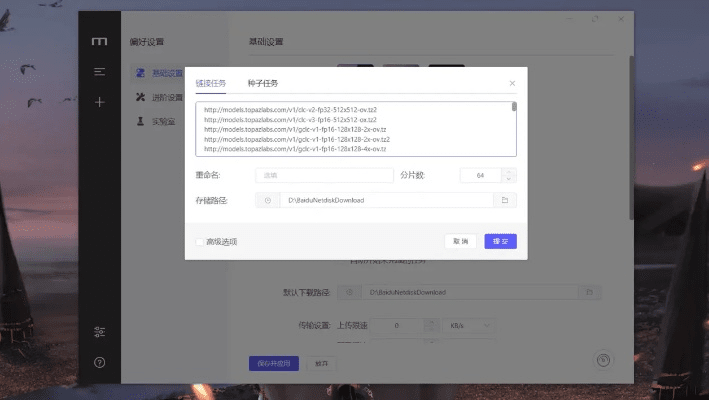709x400 pixels.
Task: Switch to the 链接任务 tab
Action: 211,83
